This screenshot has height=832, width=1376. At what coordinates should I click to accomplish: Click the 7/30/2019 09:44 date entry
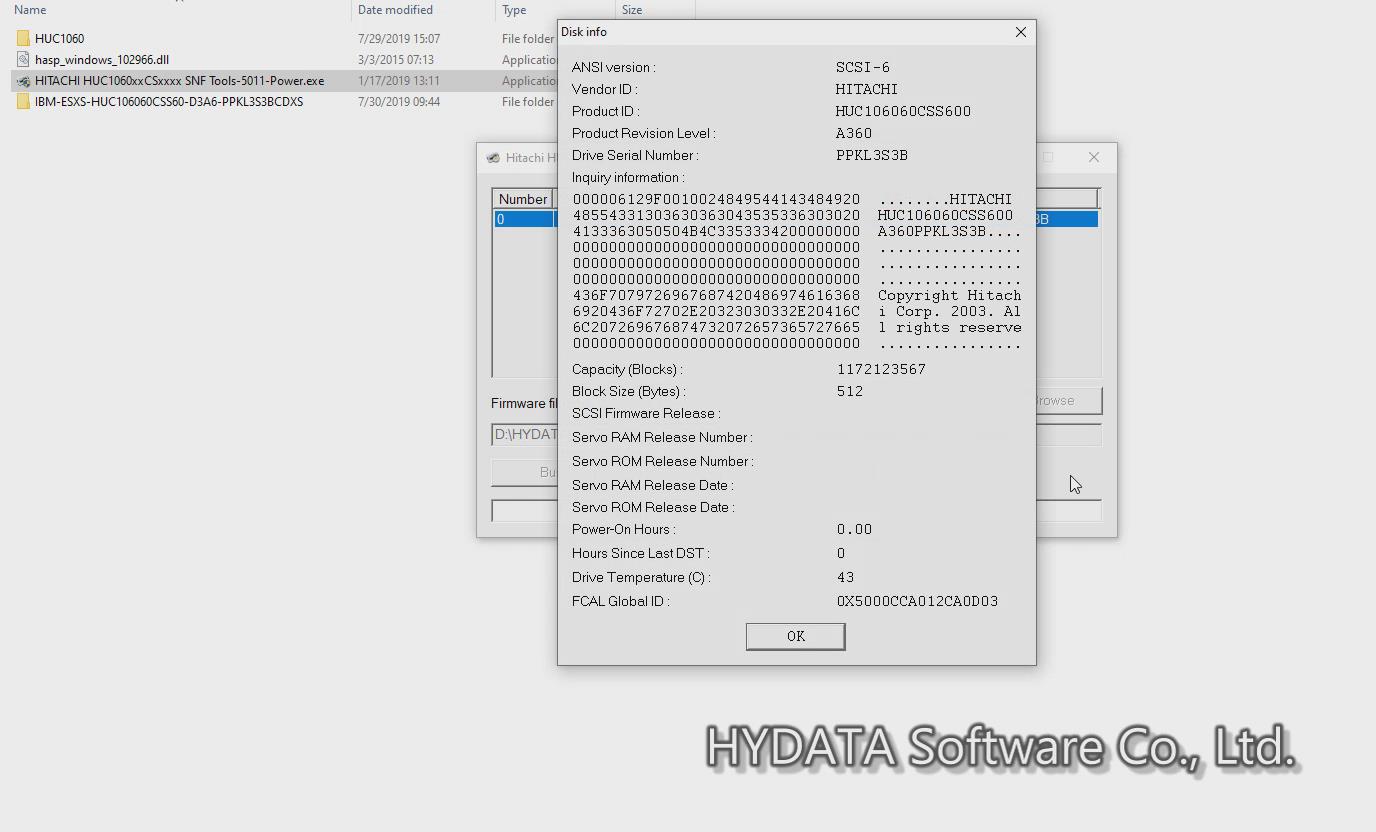pyautogui.click(x=399, y=101)
